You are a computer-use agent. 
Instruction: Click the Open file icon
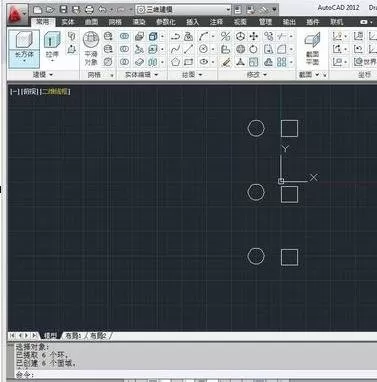(50, 10)
